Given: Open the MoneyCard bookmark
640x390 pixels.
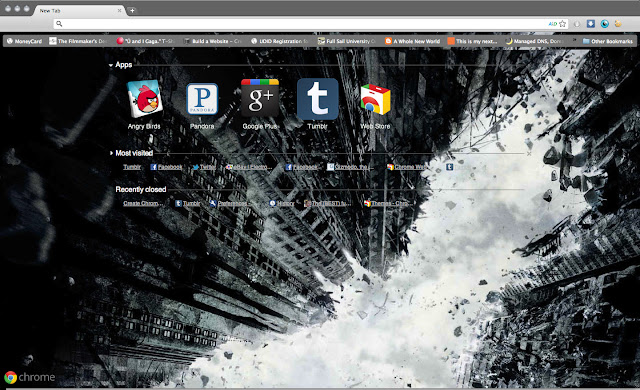Looking at the screenshot, I should click(x=24, y=41).
